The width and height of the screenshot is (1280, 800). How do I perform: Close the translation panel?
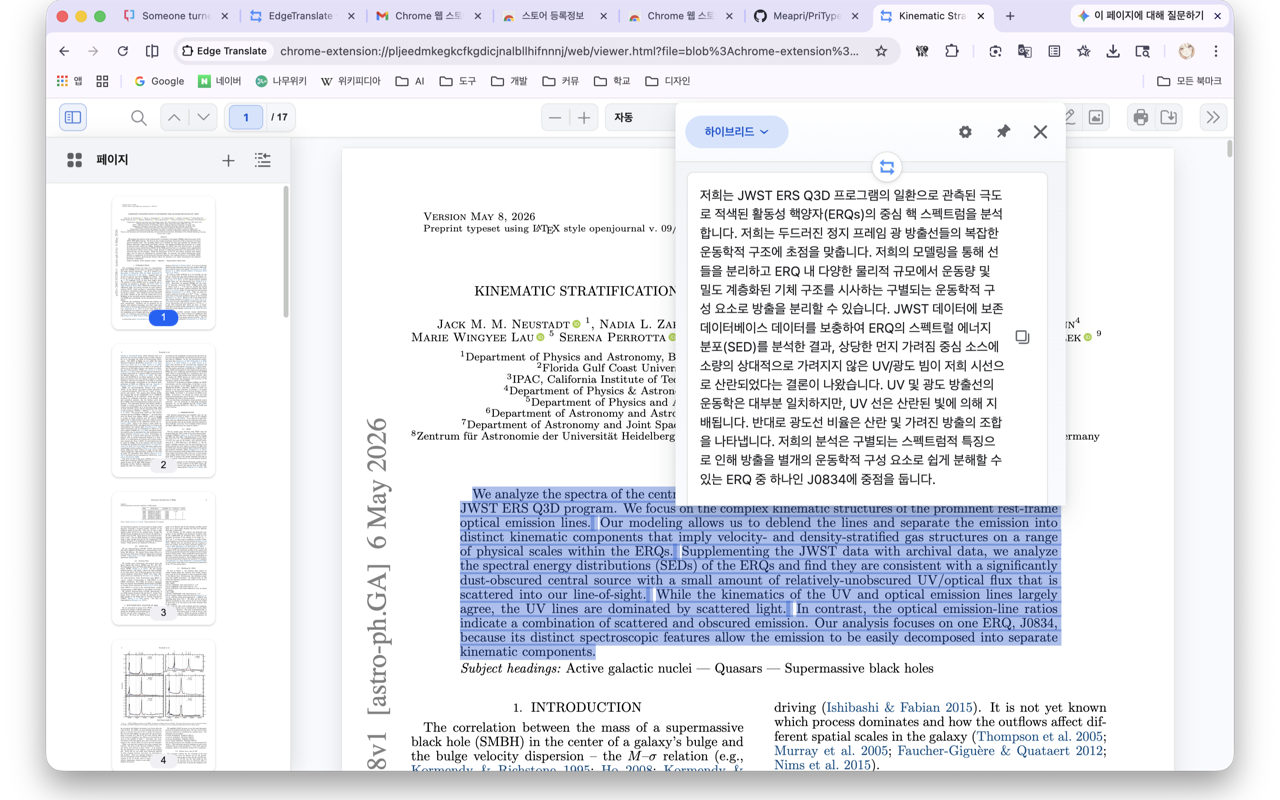click(x=1040, y=132)
